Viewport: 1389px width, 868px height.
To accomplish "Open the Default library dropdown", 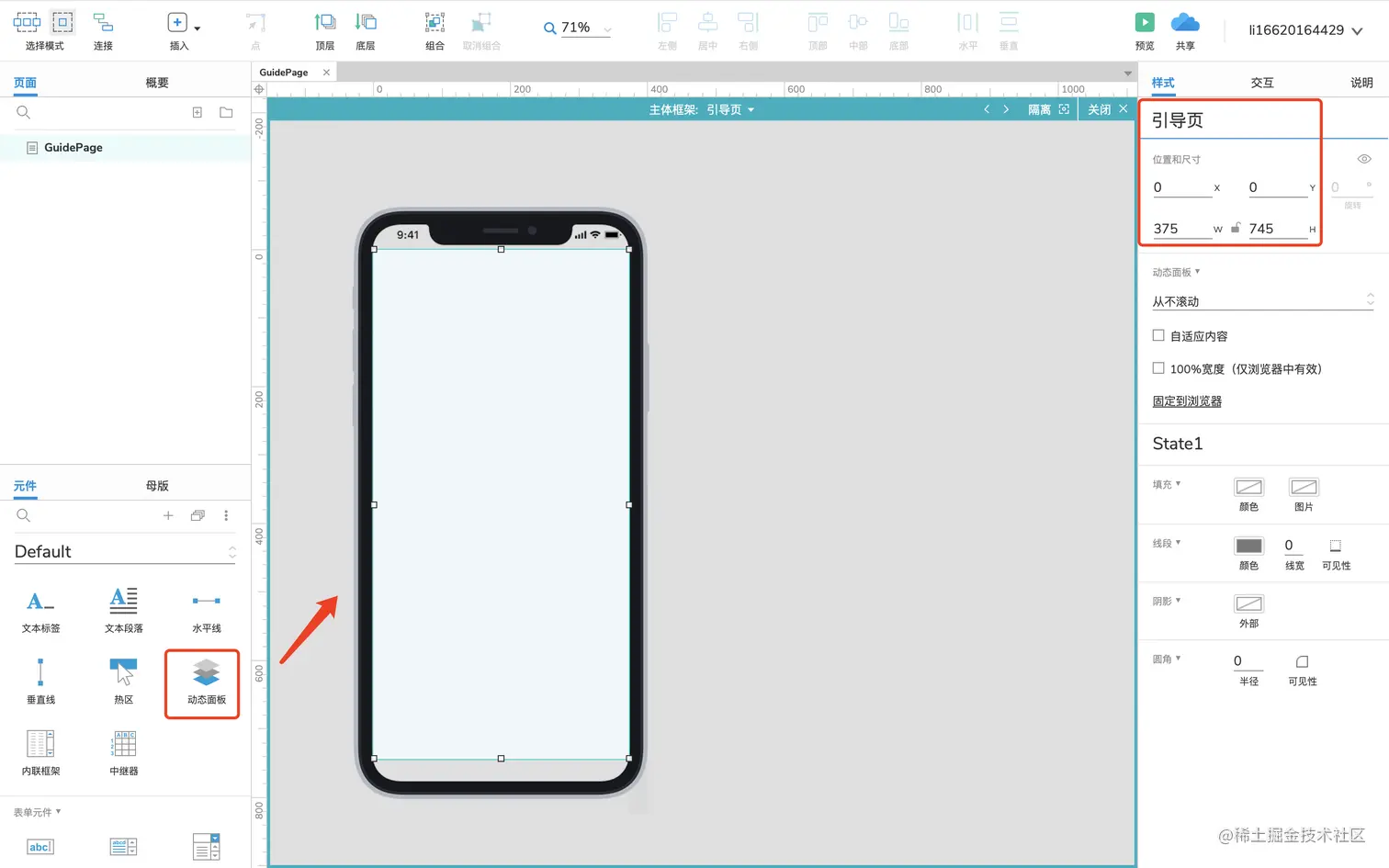I will [125, 551].
